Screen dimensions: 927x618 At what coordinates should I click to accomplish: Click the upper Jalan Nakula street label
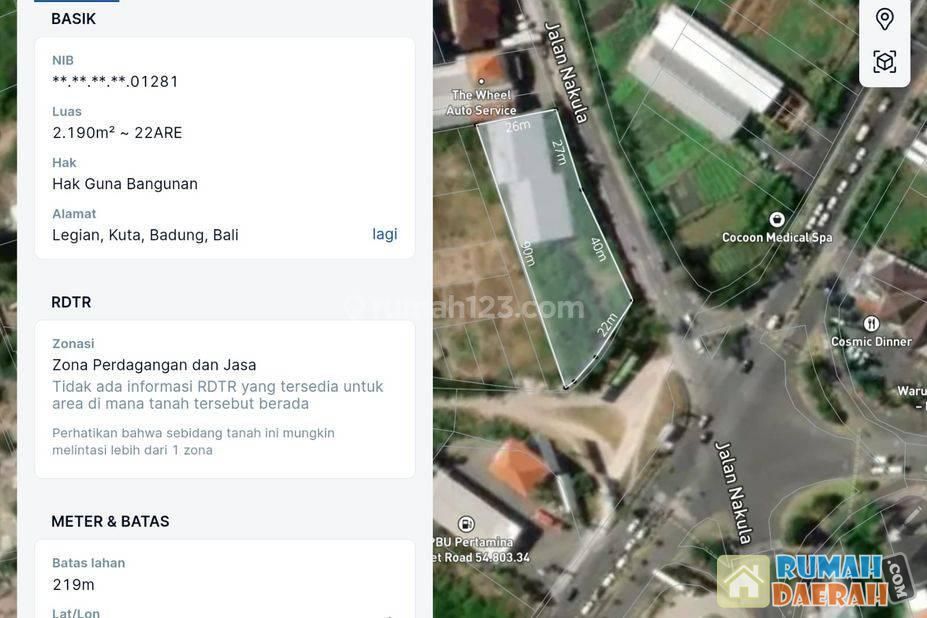point(567,72)
